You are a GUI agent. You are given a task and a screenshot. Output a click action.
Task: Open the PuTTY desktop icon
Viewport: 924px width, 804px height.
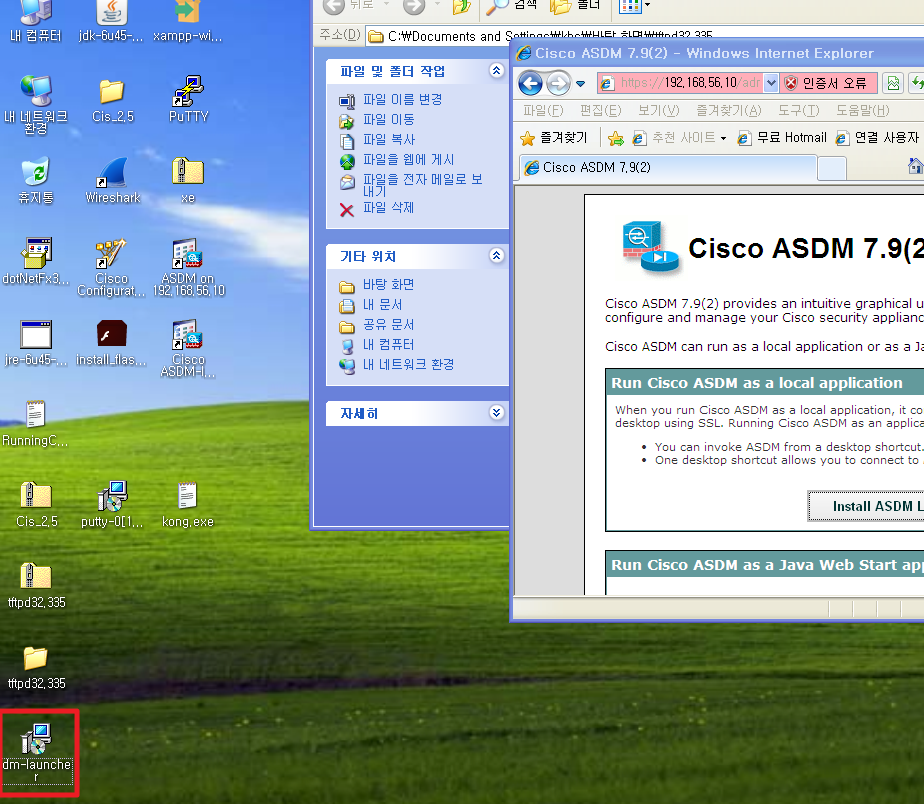point(188,98)
